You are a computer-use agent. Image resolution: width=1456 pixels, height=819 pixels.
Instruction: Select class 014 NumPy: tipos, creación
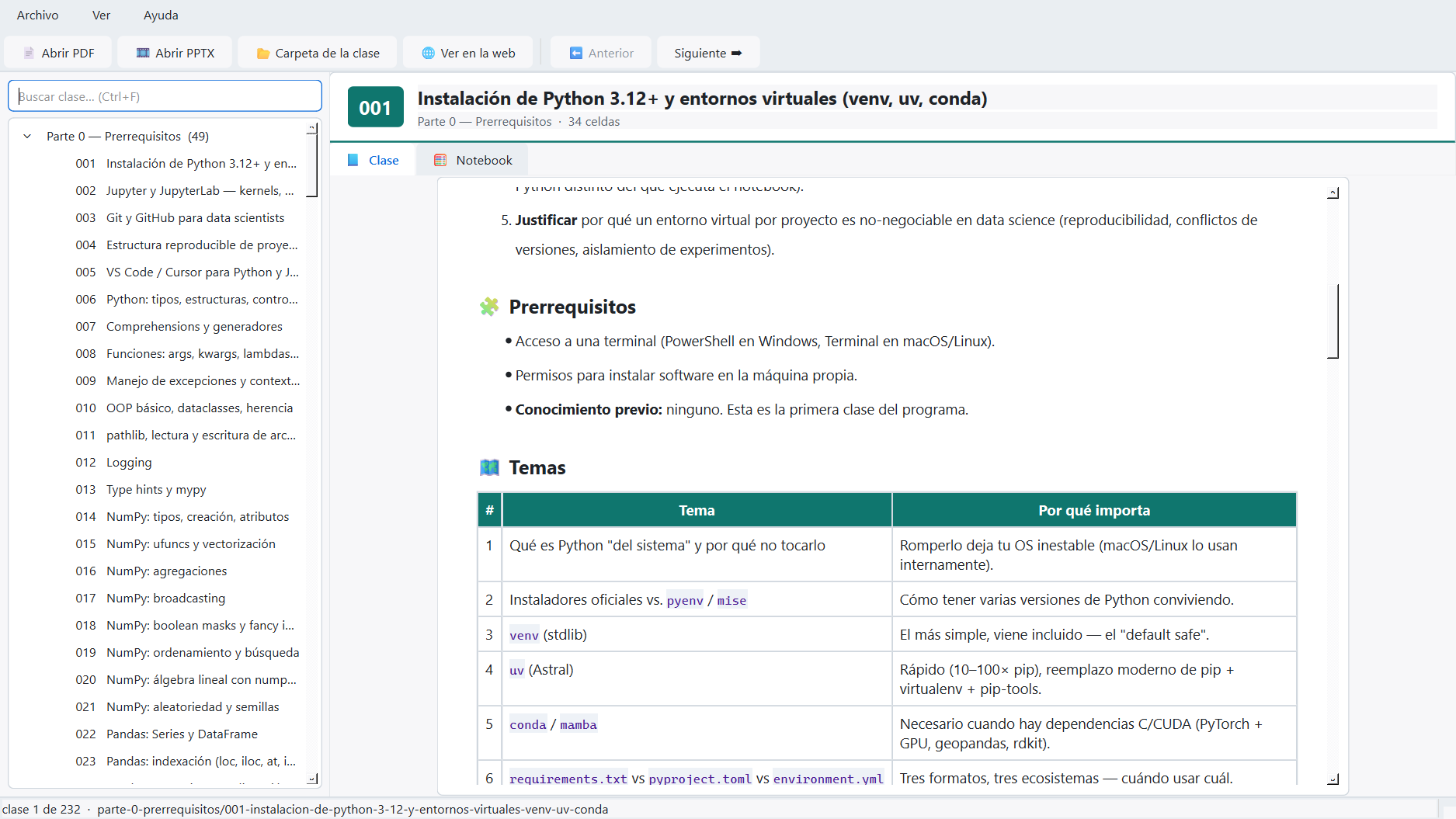[x=186, y=516]
